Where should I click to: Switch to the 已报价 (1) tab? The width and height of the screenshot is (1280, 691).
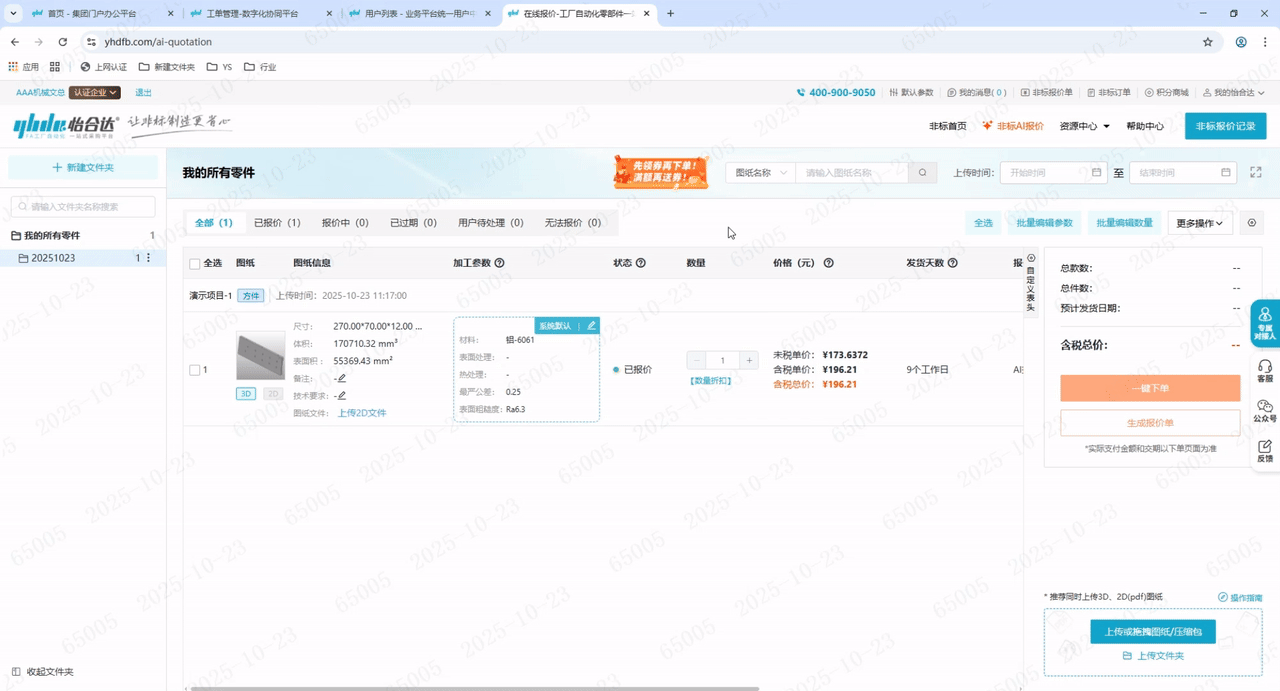click(x=277, y=223)
